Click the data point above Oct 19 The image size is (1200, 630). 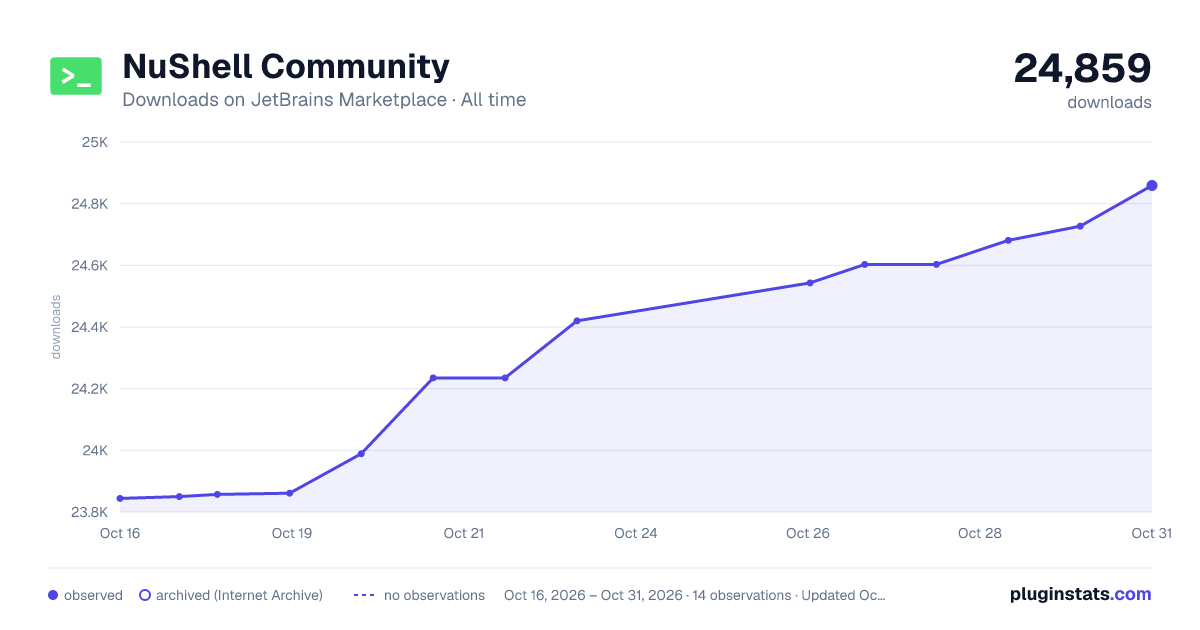(290, 493)
